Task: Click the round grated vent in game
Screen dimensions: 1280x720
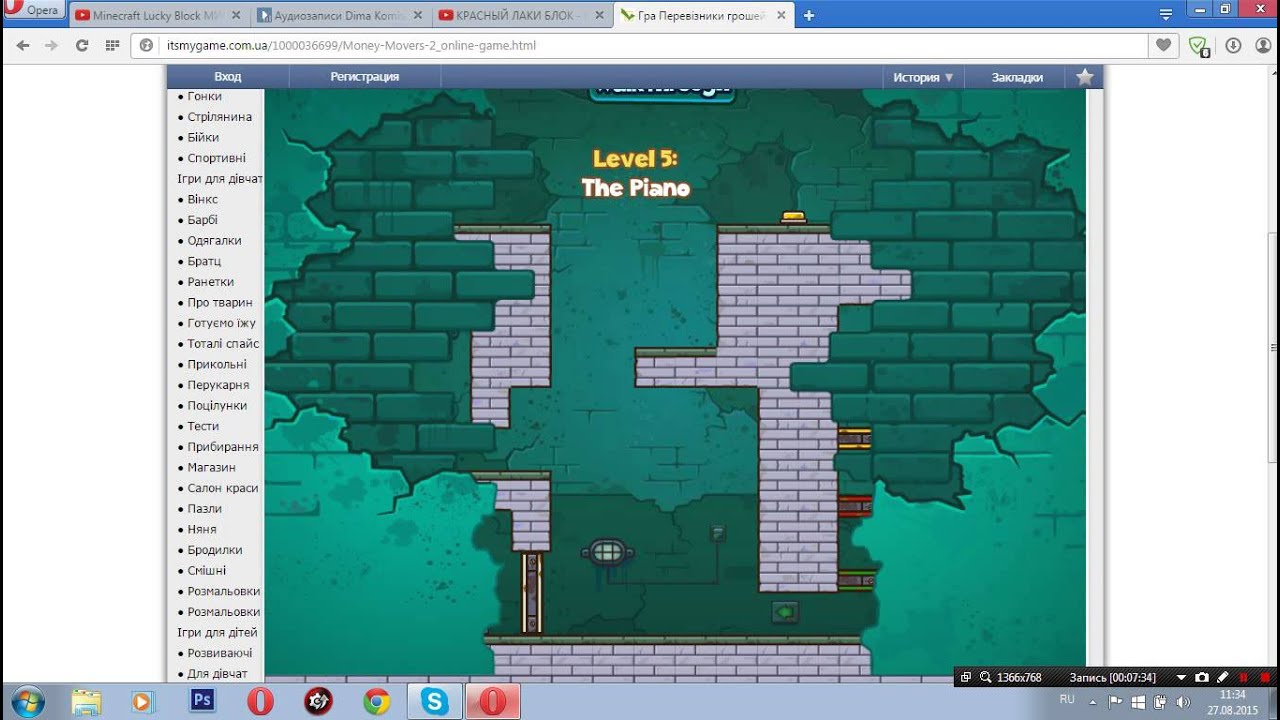Action: point(608,551)
